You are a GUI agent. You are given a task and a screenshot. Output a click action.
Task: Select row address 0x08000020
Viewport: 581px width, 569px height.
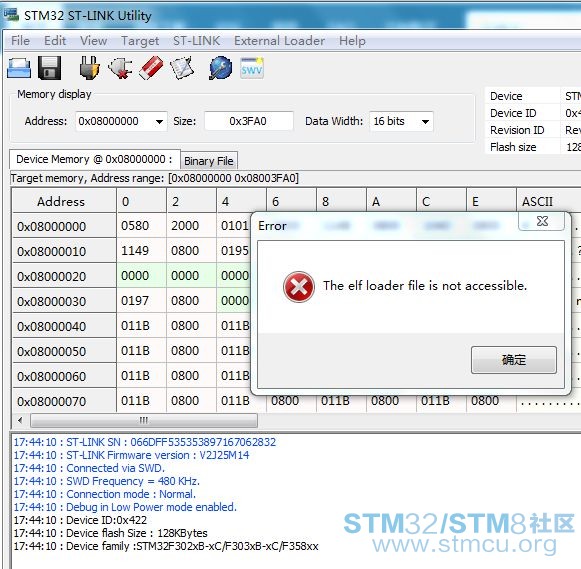(x=64, y=276)
